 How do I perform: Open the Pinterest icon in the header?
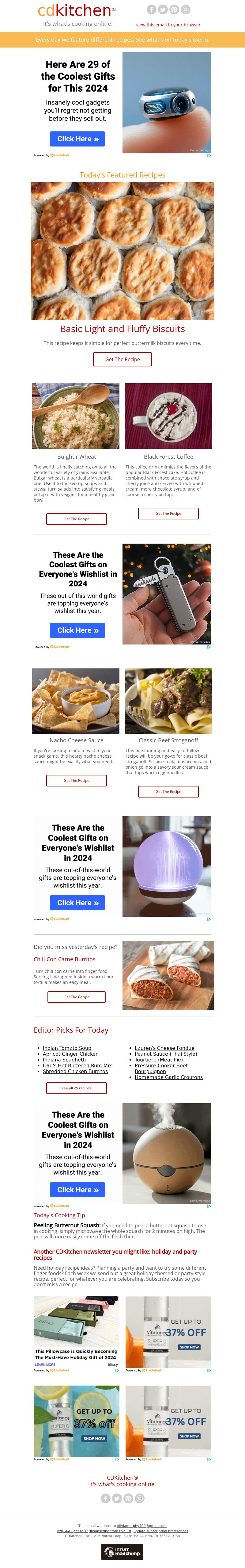coord(175,9)
